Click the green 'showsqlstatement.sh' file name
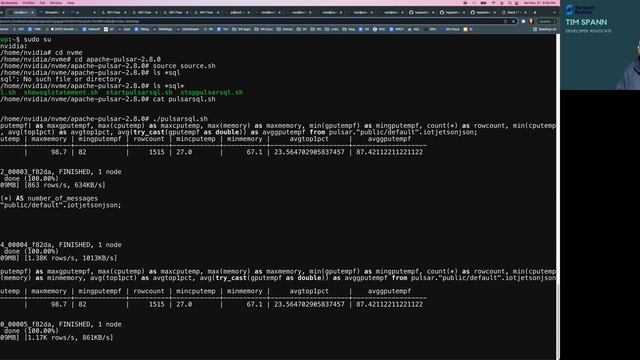 61,93
